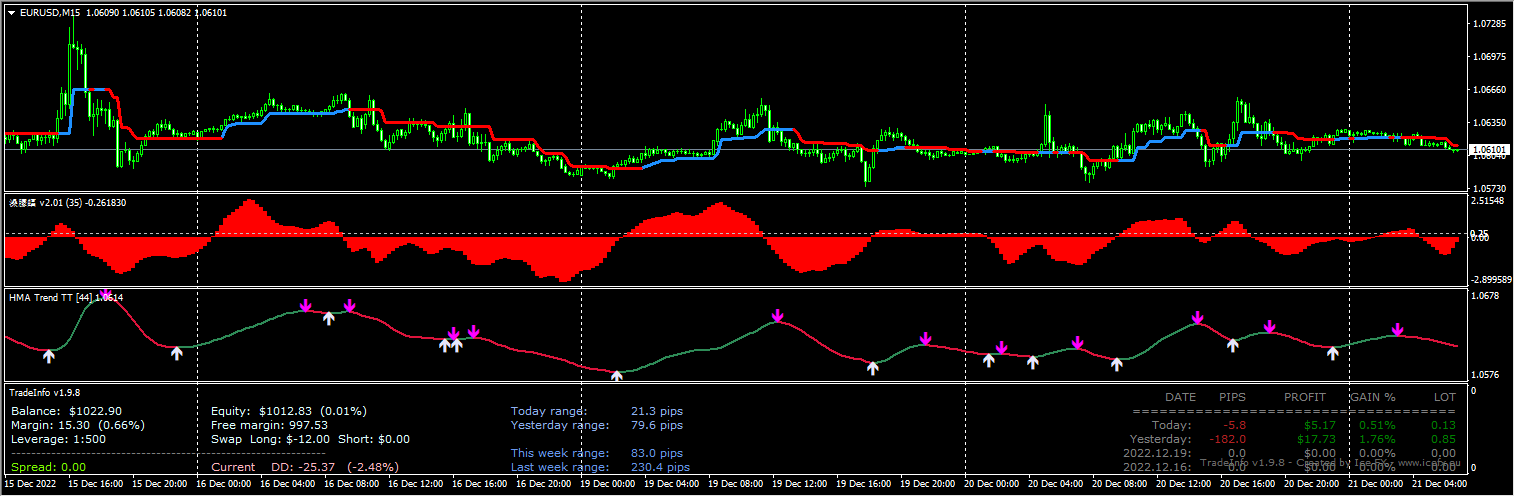Click the 21 Dec 04:00 time axis label
The width and height of the screenshot is (1515, 497).
point(1439,484)
